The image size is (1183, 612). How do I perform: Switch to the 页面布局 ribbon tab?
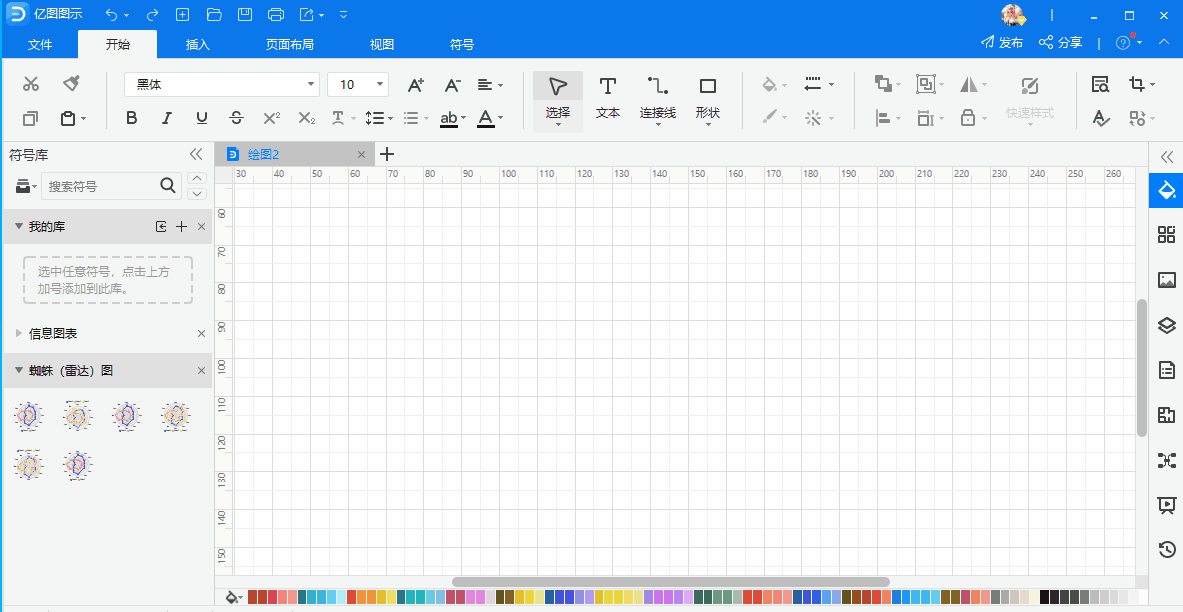tap(290, 45)
